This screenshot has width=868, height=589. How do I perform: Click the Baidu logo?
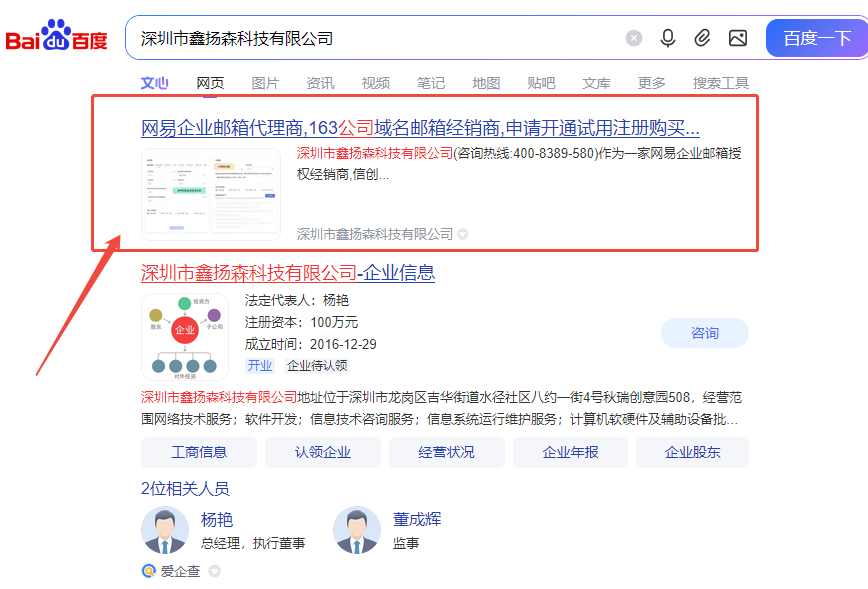click(x=56, y=35)
